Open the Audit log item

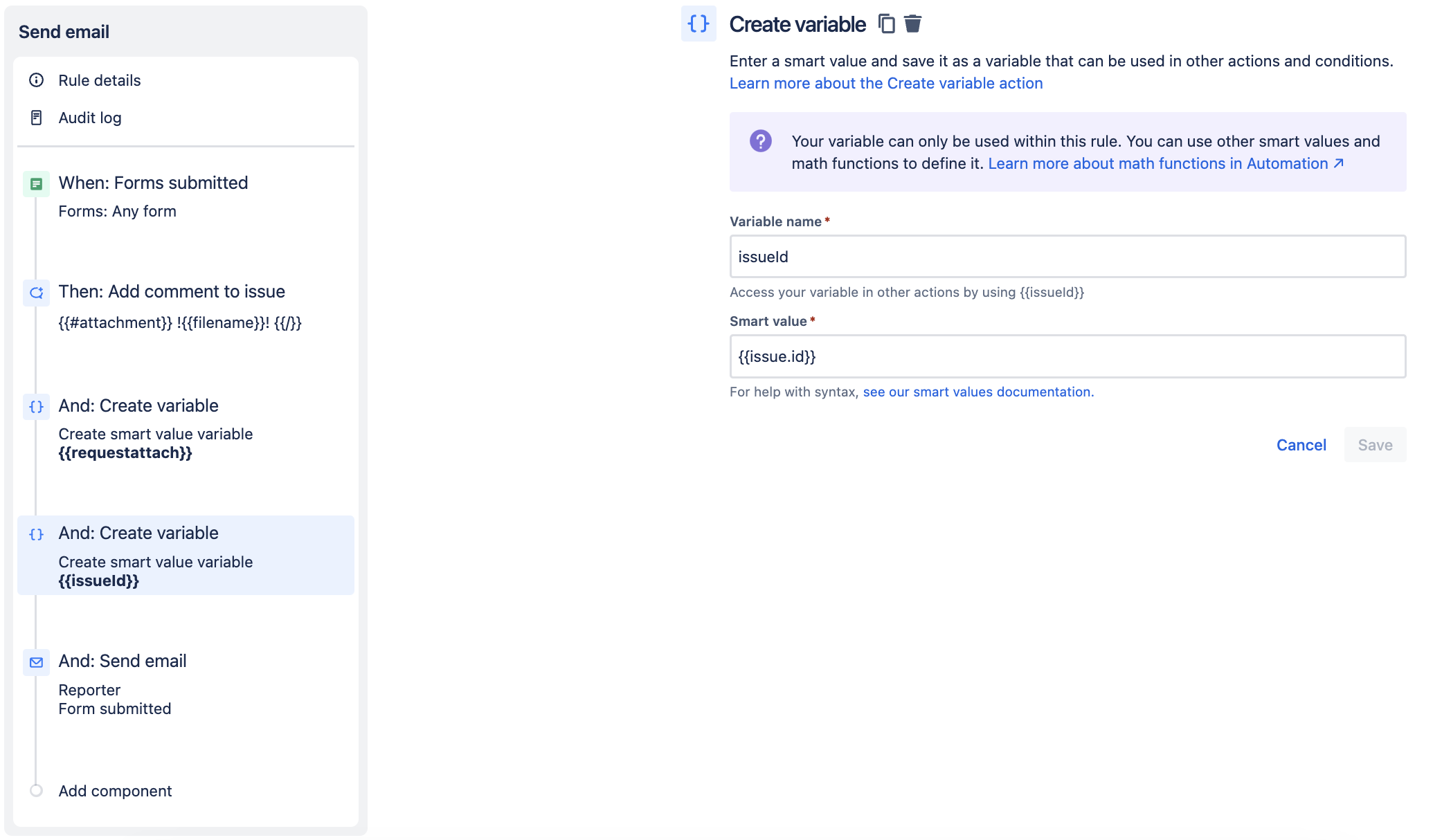pos(90,118)
